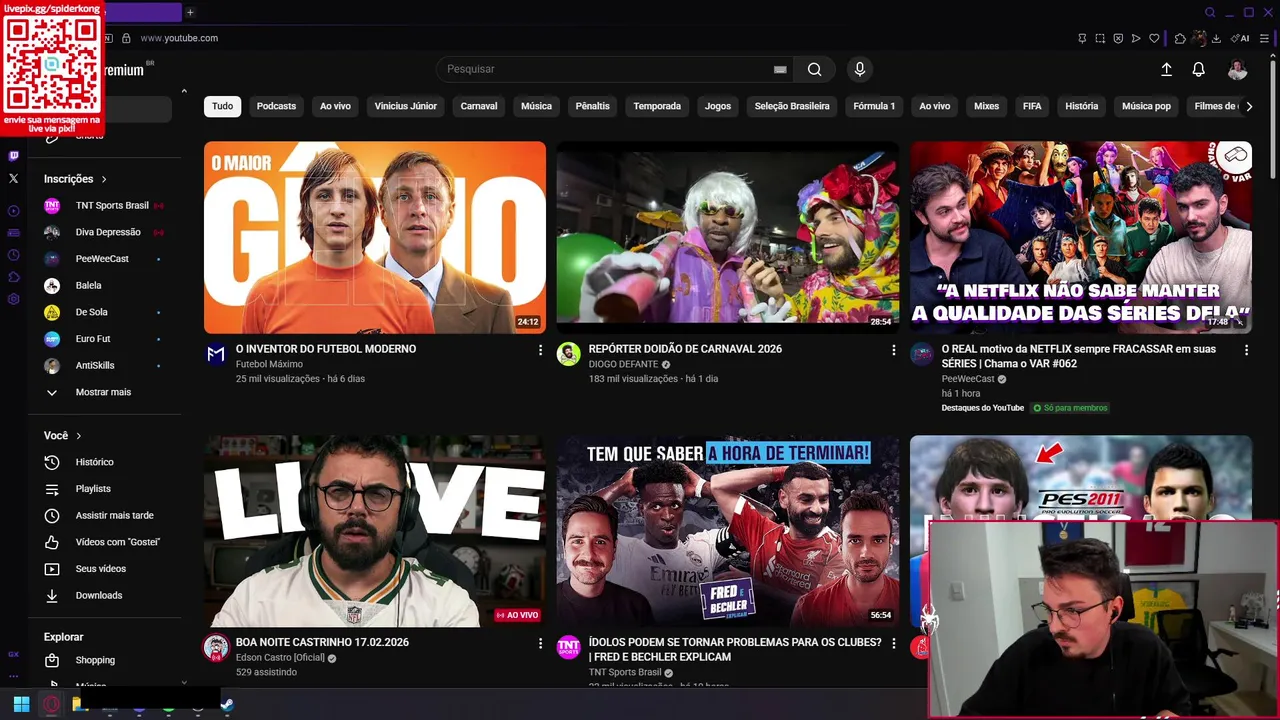Expand the Você section chevron
Image resolution: width=1280 pixels, height=720 pixels.
pos(78,436)
